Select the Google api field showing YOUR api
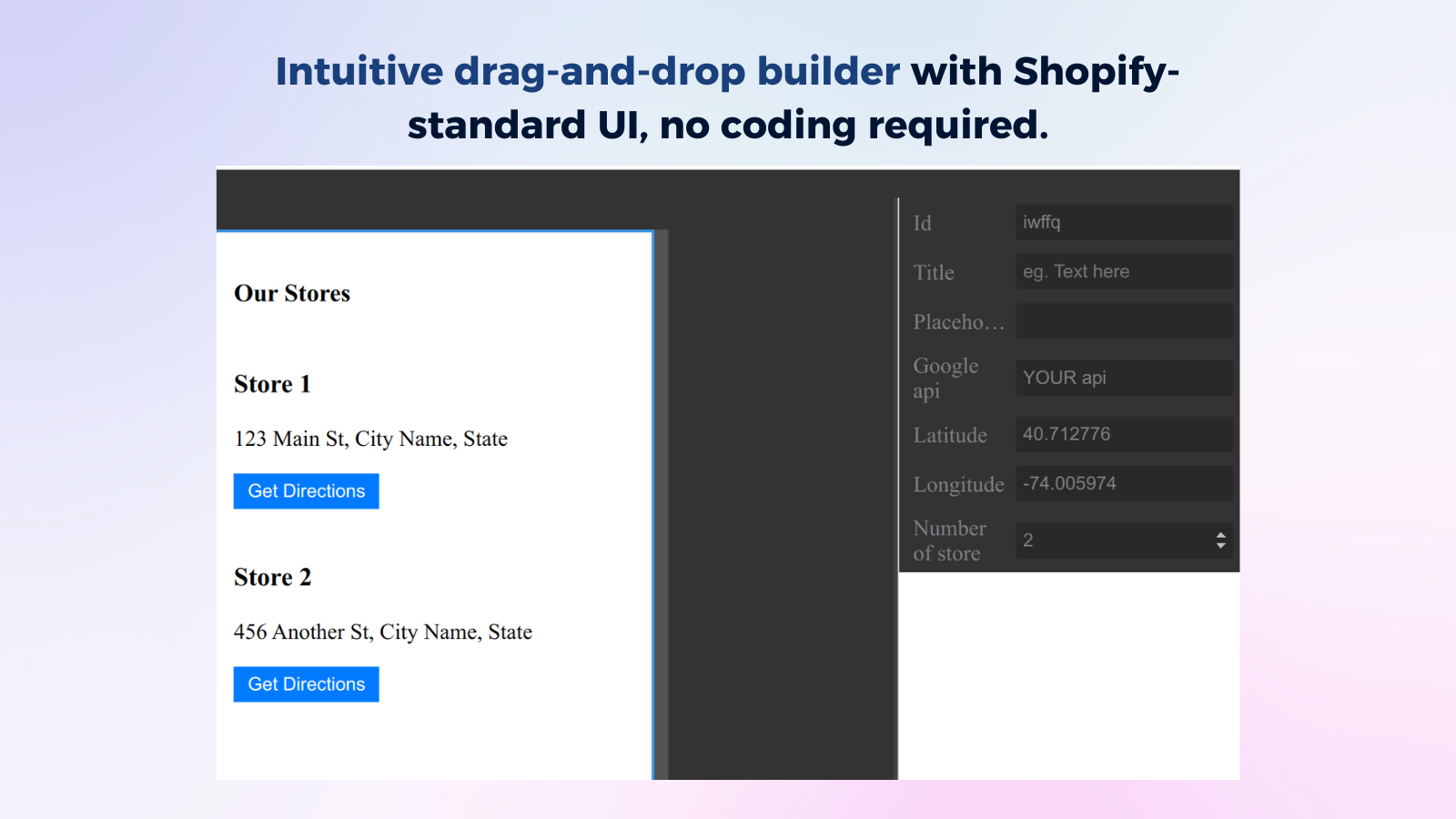This screenshot has width=1456, height=819. [1123, 378]
